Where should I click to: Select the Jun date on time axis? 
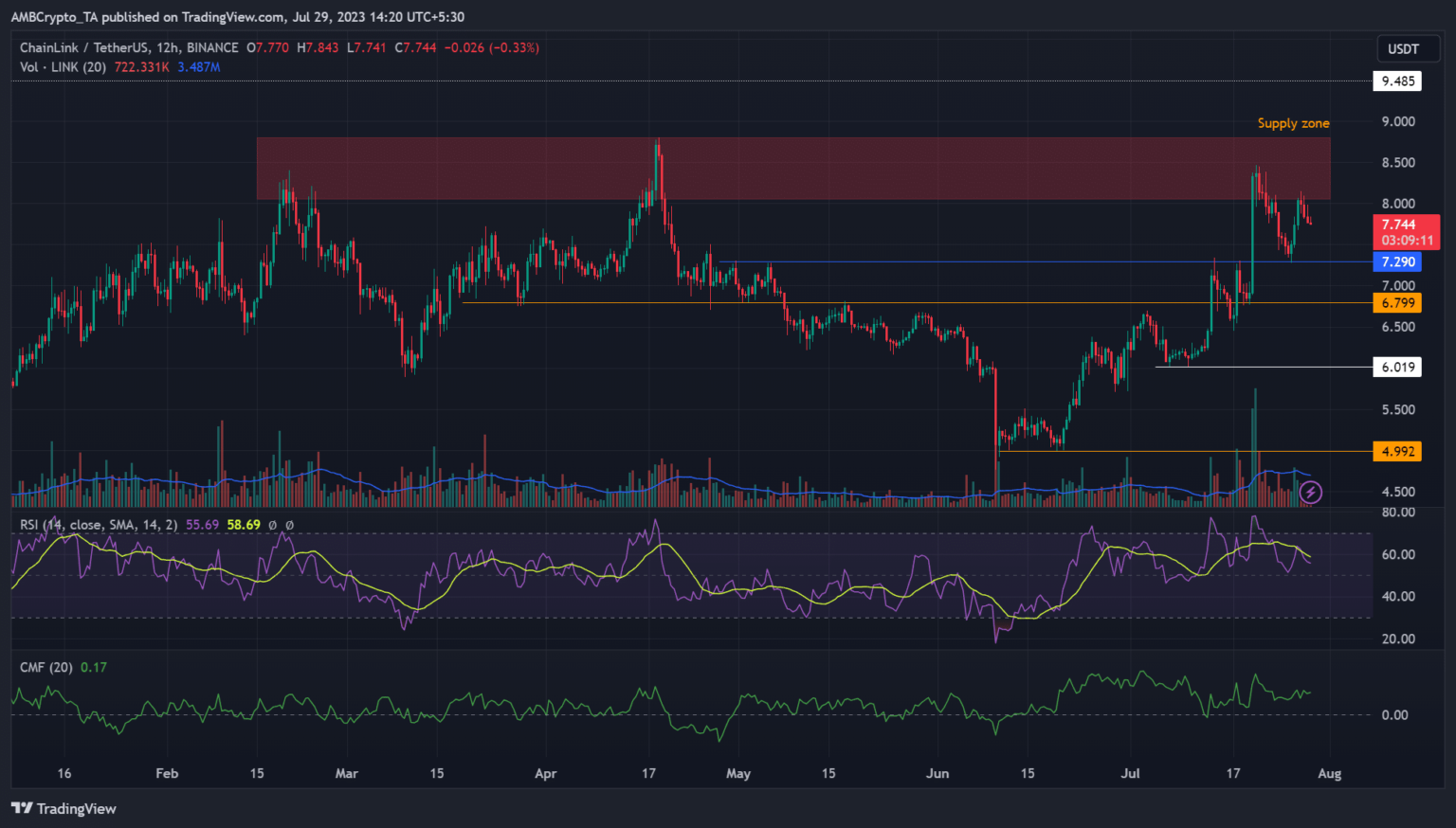(937, 774)
